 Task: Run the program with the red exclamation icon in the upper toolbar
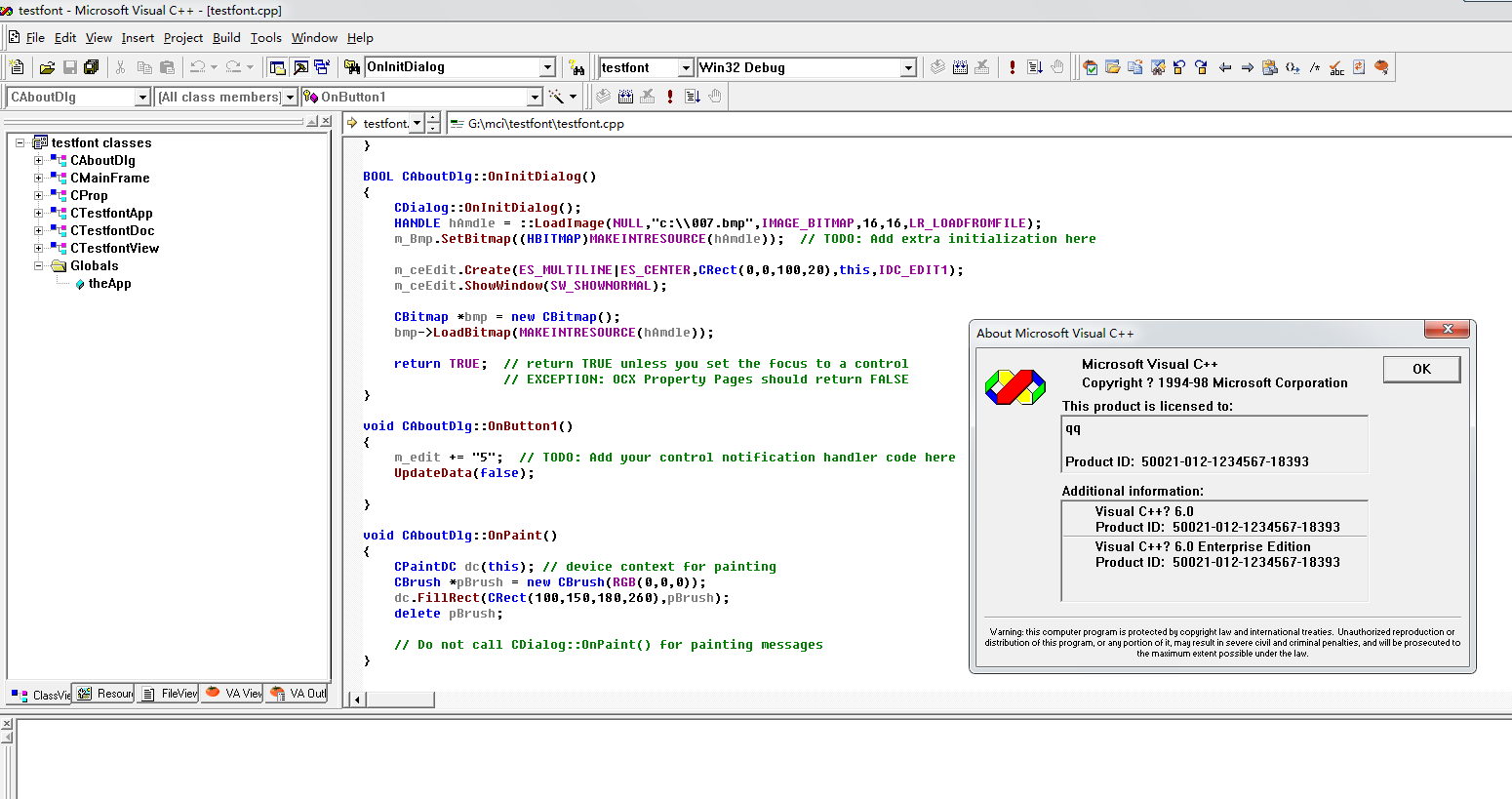pyautogui.click(x=1013, y=67)
